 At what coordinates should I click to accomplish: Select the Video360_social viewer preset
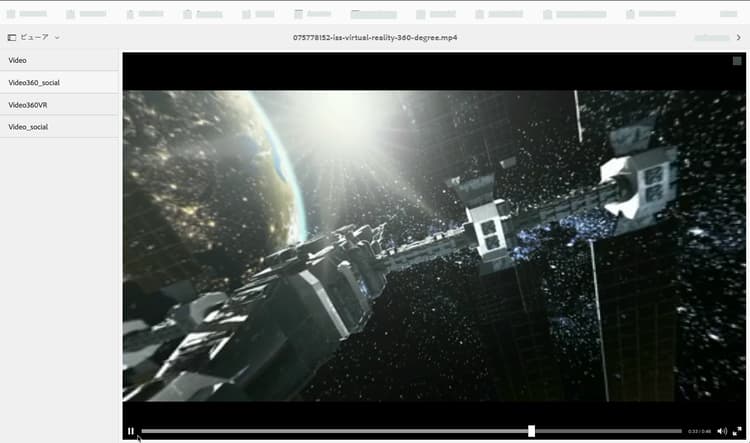pyautogui.click(x=59, y=82)
